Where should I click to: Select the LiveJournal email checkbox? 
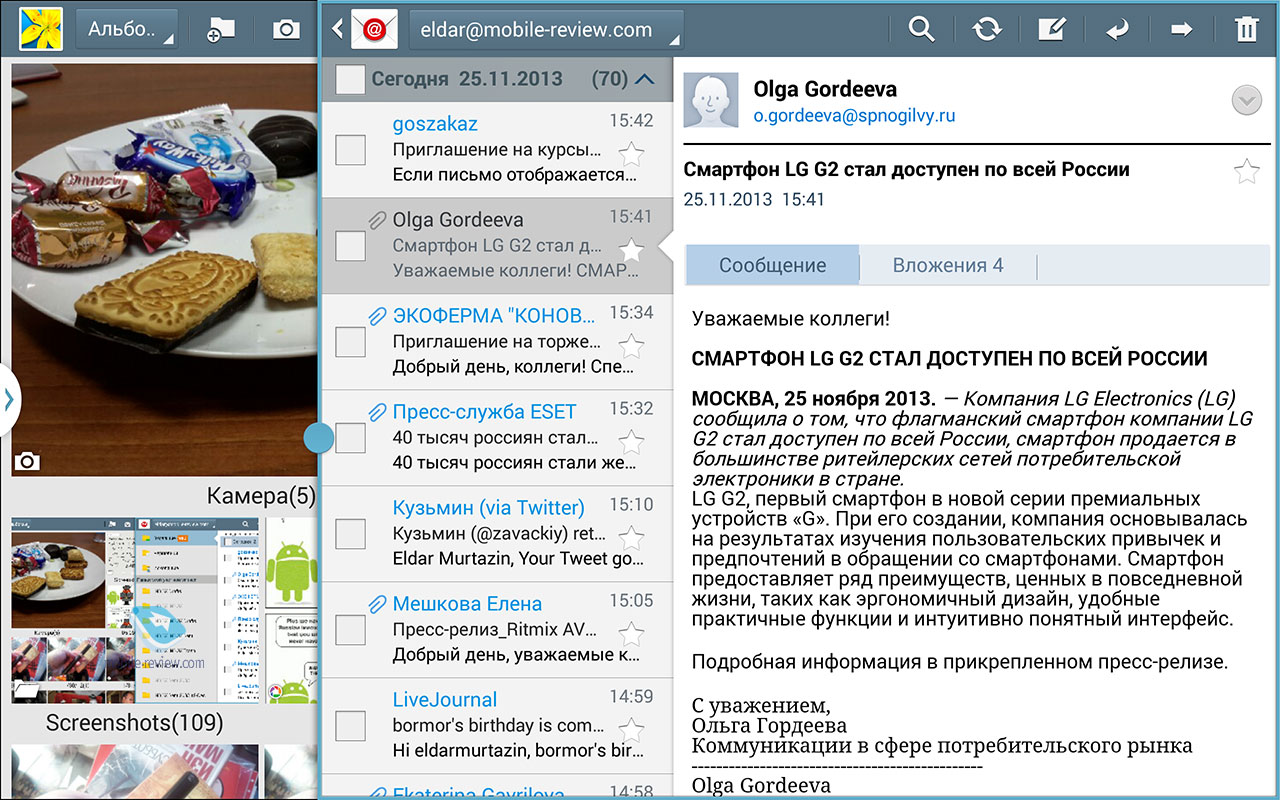350,726
